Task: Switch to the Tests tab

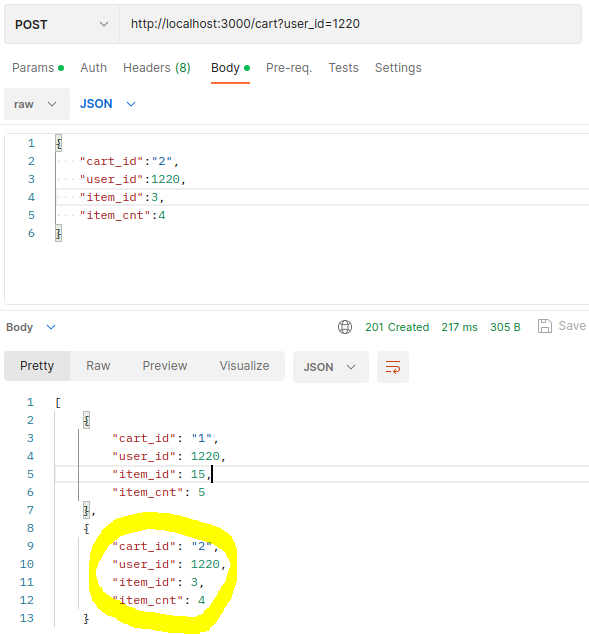Action: 344,68
